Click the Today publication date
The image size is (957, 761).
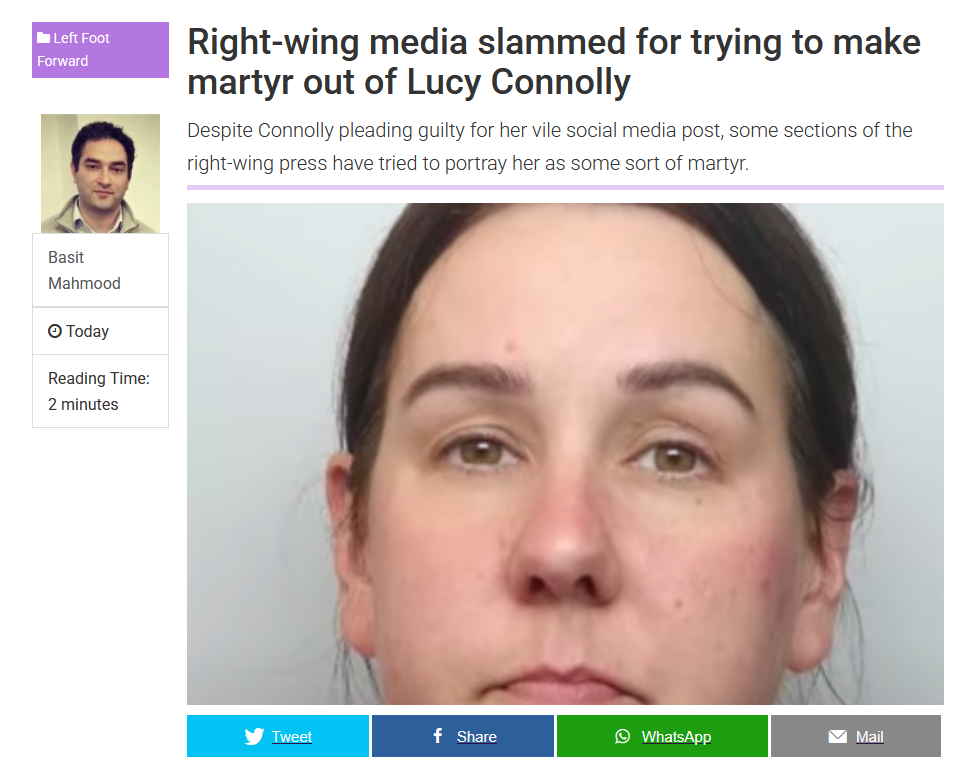coord(87,331)
